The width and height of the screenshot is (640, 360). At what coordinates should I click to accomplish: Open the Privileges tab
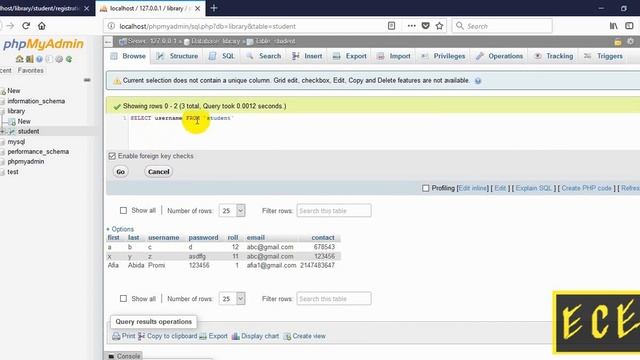coord(443,56)
